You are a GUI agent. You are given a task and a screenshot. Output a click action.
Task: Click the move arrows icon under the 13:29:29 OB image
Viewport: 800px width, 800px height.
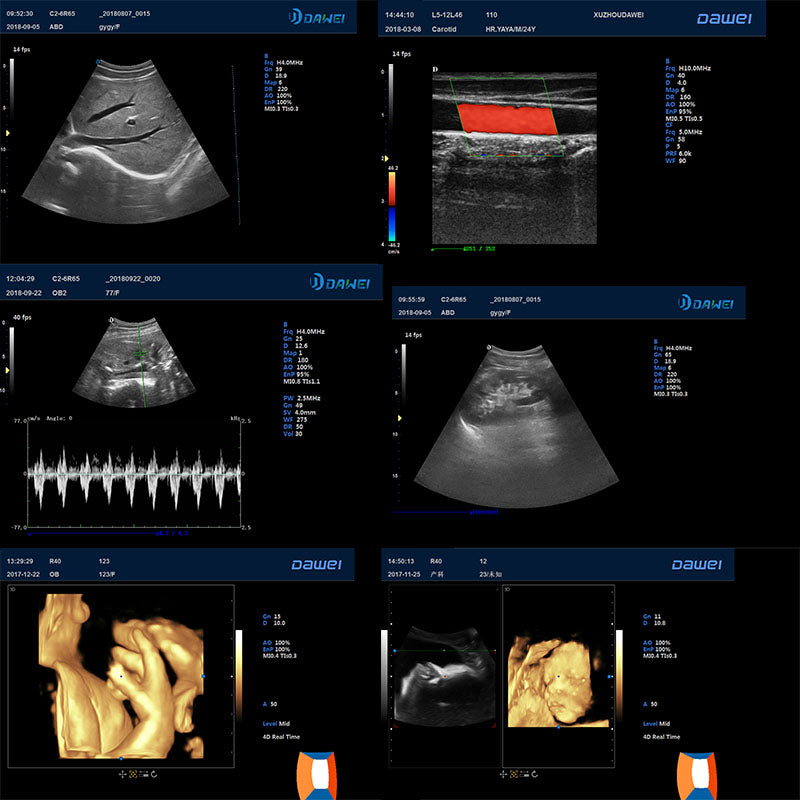(x=122, y=774)
